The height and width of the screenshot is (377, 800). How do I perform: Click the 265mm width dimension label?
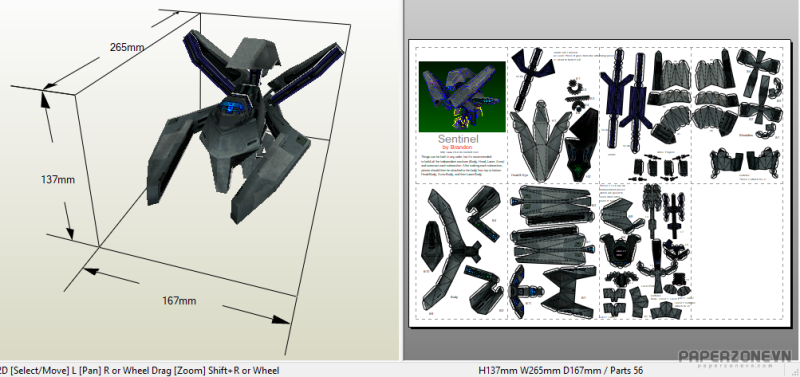coord(127,47)
